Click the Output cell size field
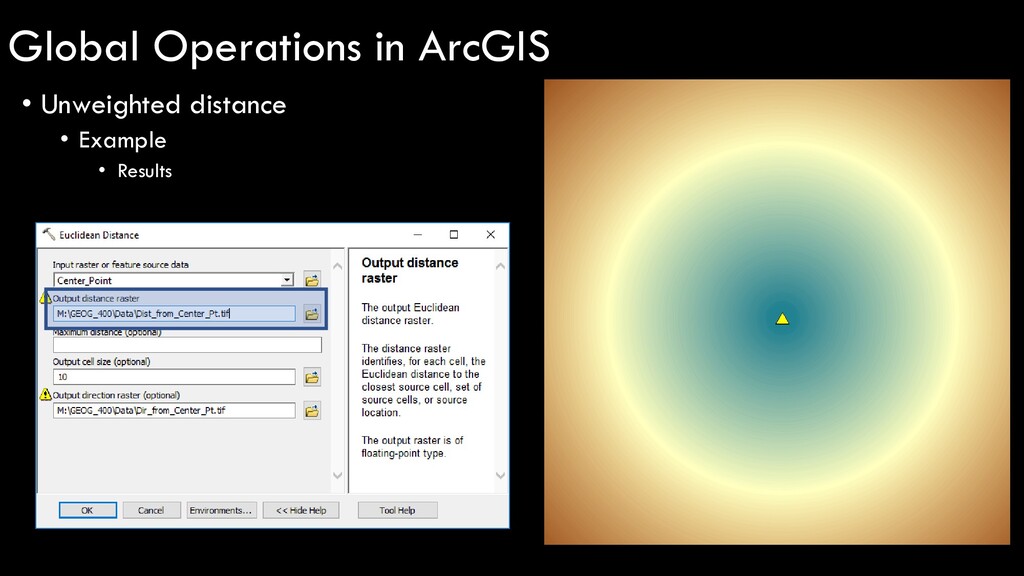Image resolution: width=1024 pixels, height=576 pixels. coord(174,377)
